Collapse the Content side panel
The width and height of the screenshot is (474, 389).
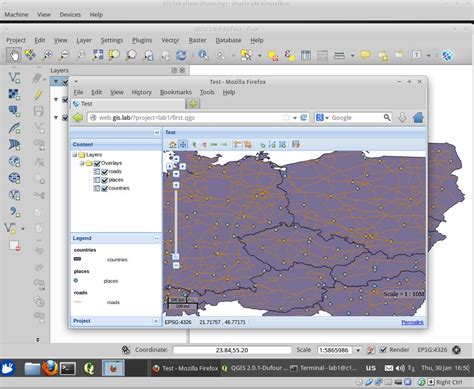pyautogui.click(x=157, y=132)
